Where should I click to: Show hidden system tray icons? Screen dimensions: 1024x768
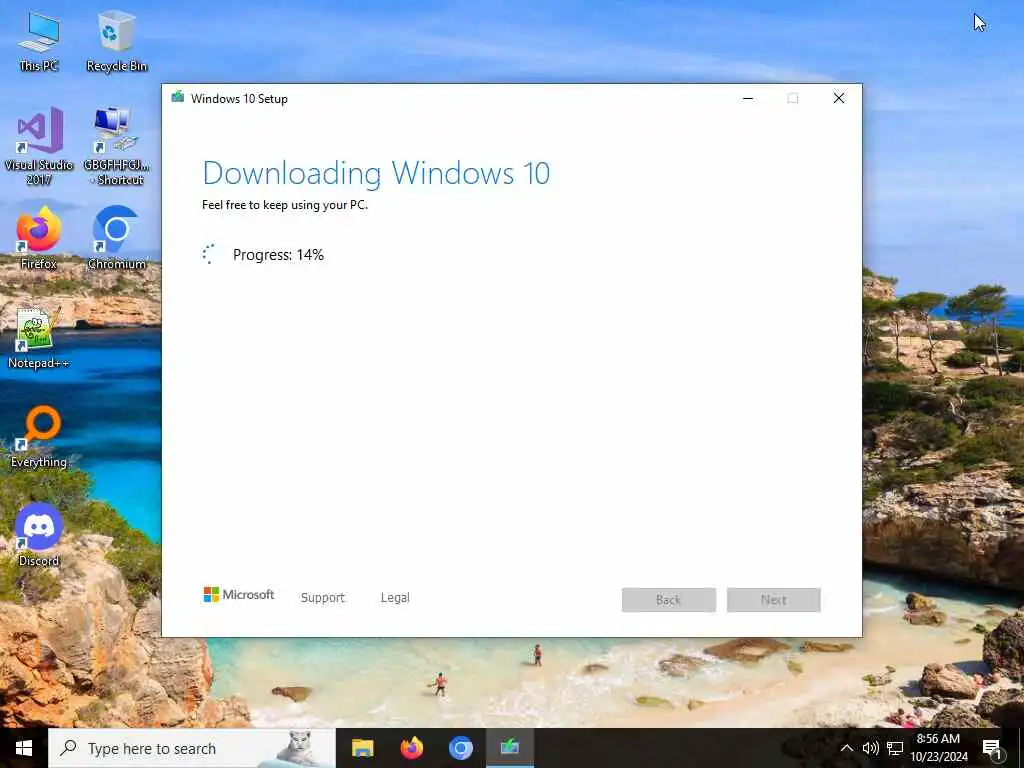(846, 748)
